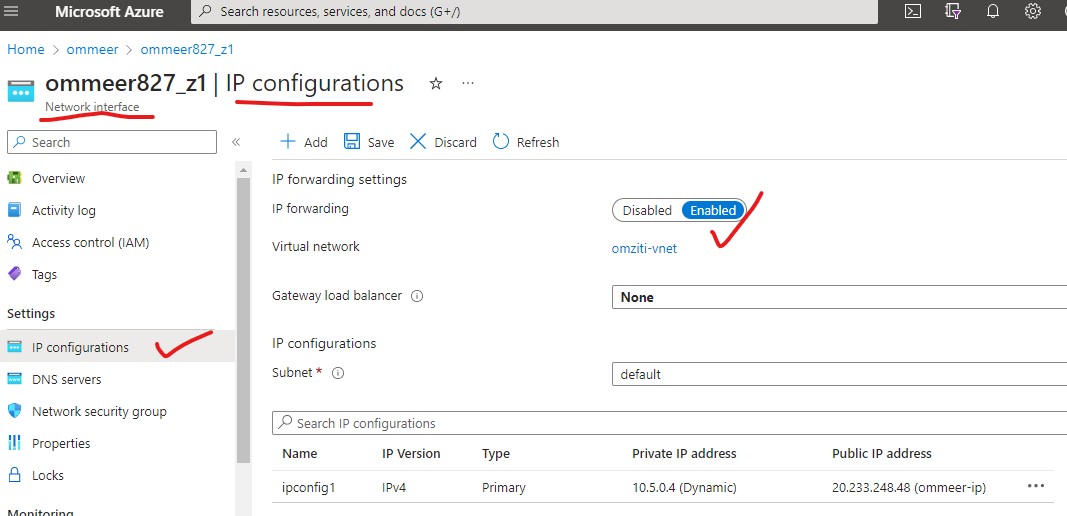Open the Azure portal hamburger menu
The width and height of the screenshot is (1067, 516).
click(x=13, y=12)
